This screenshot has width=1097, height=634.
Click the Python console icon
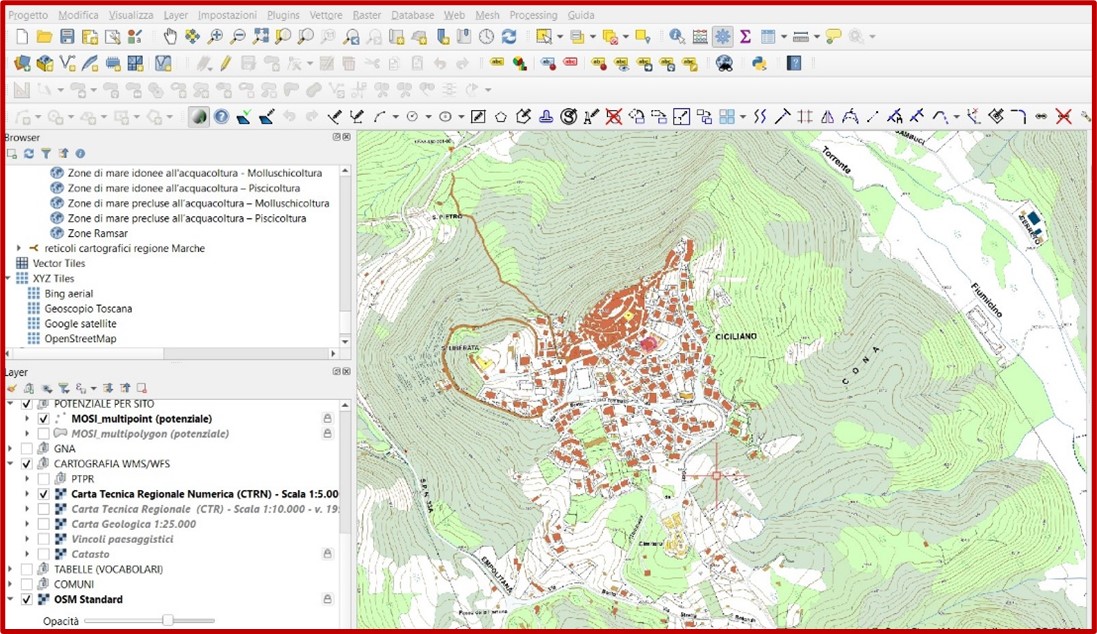pyautogui.click(x=759, y=63)
